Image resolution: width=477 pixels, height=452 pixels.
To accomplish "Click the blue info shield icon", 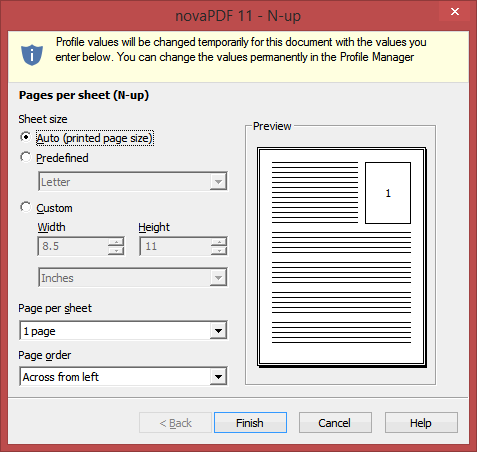I will coord(32,54).
